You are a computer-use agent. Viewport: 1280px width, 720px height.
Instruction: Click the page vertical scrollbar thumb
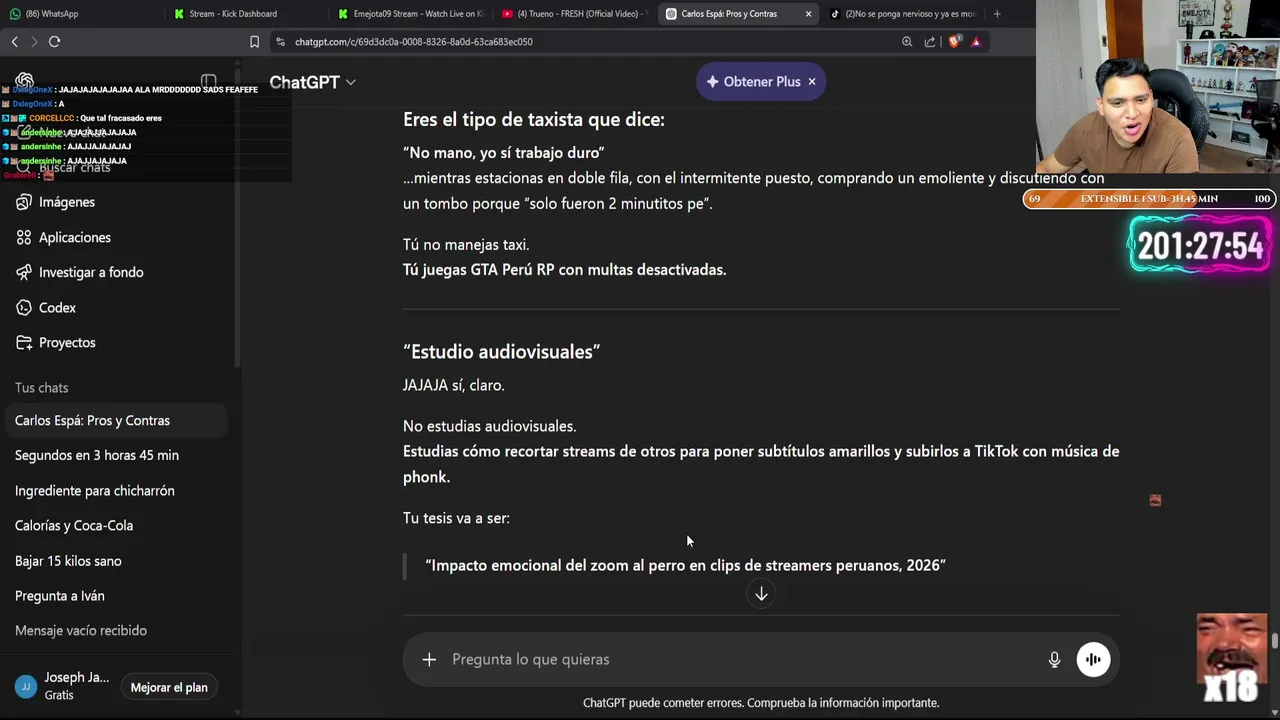[1275, 641]
